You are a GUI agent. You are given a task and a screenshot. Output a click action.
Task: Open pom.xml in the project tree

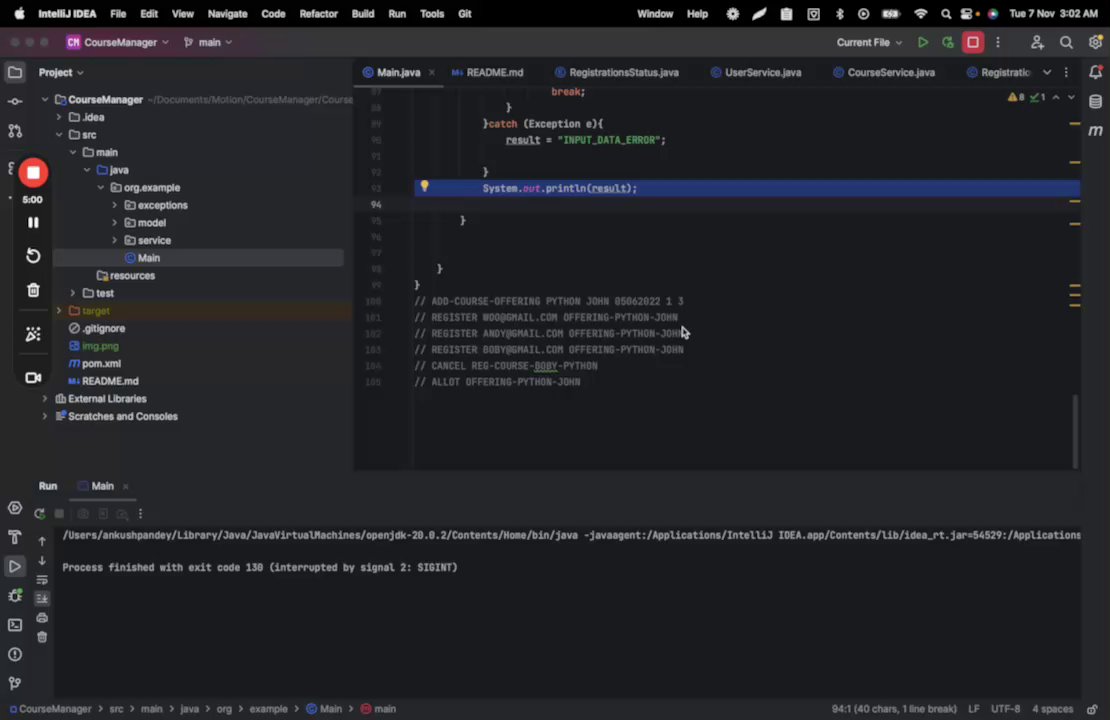click(x=101, y=363)
